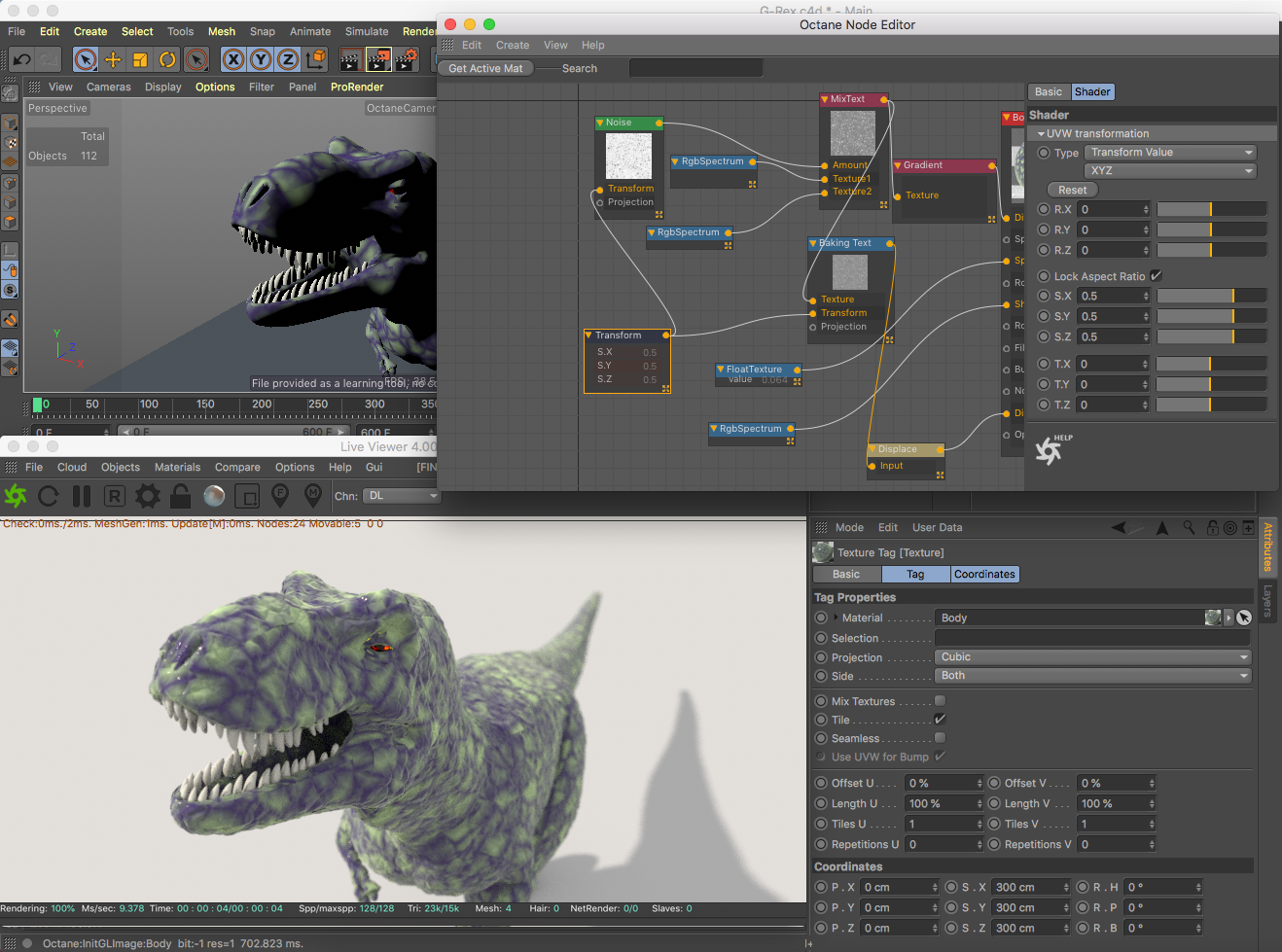Viewport: 1282px width, 952px height.
Task: Enable the Seamless checkbox
Action: pos(940,738)
